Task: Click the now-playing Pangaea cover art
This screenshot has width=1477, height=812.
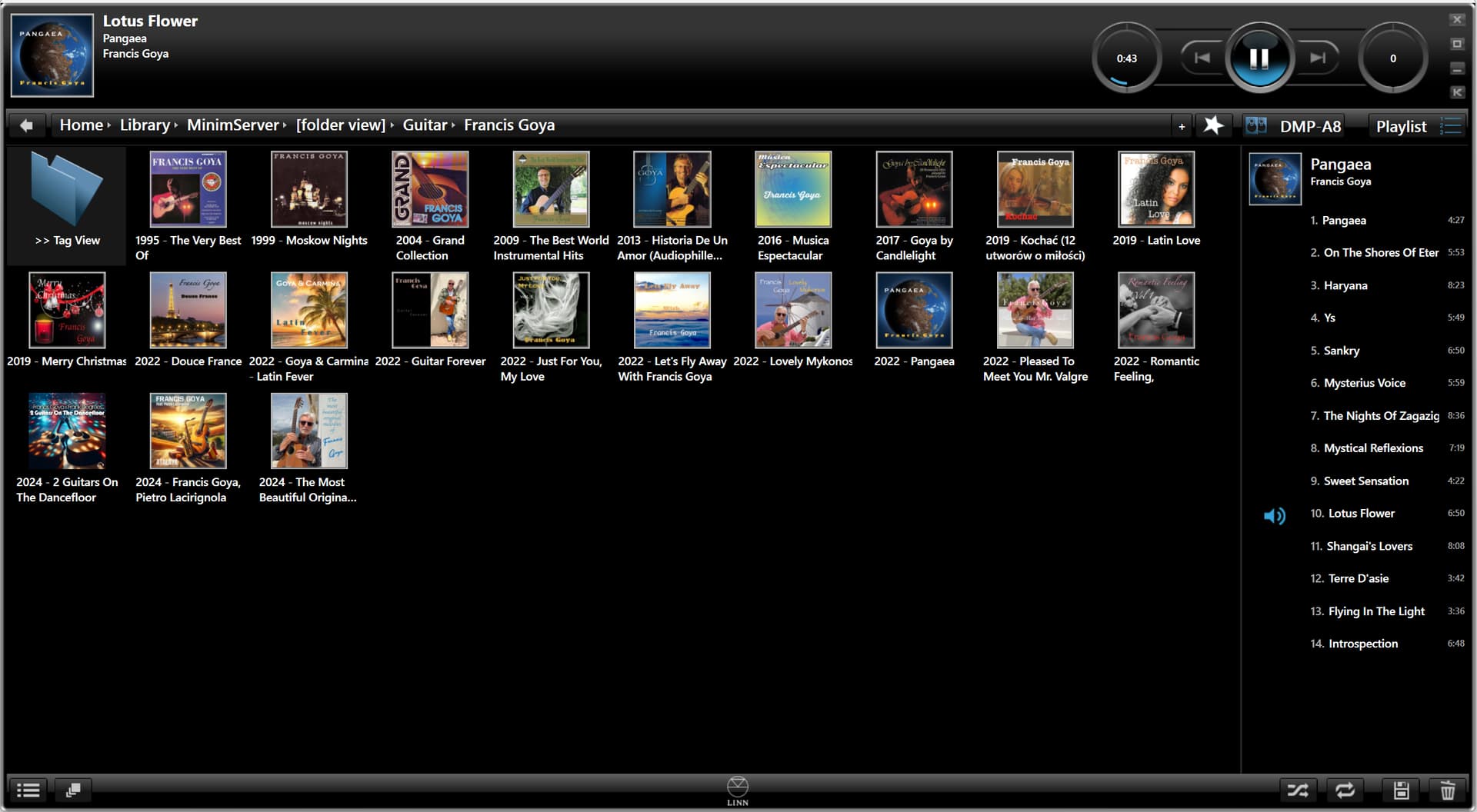Action: pyautogui.click(x=52, y=55)
